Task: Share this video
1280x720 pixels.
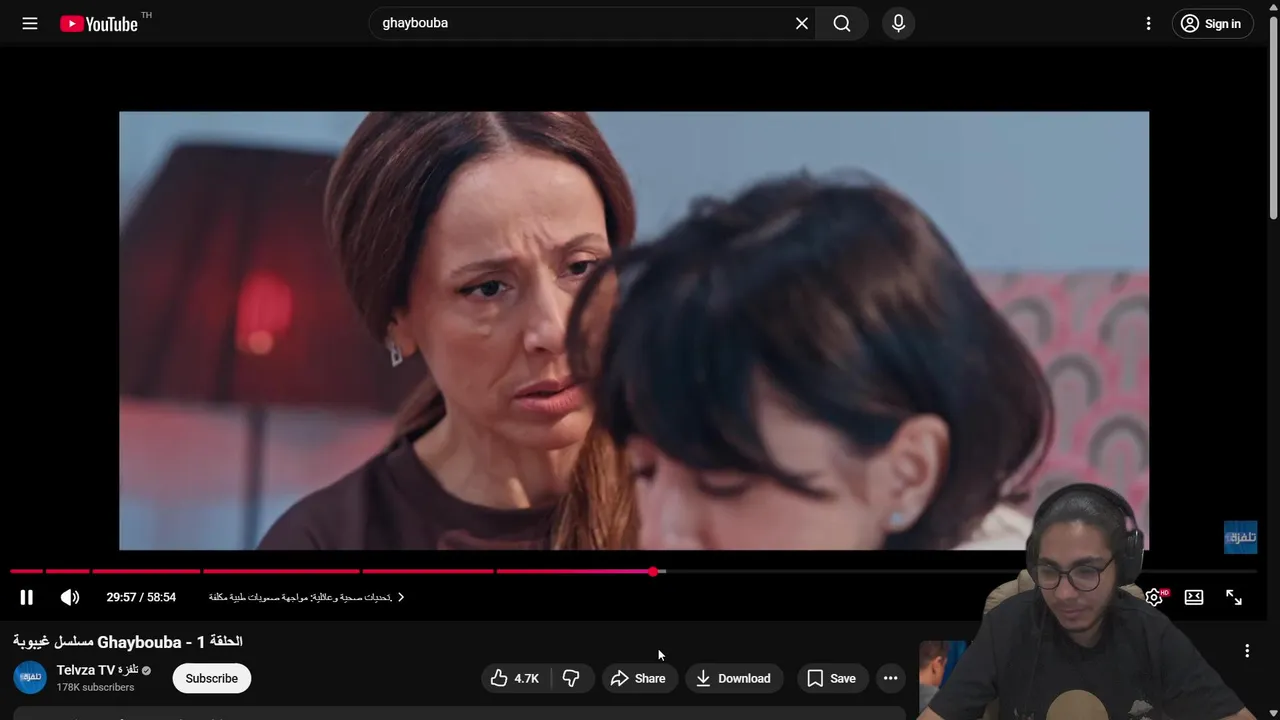Action: (638, 678)
